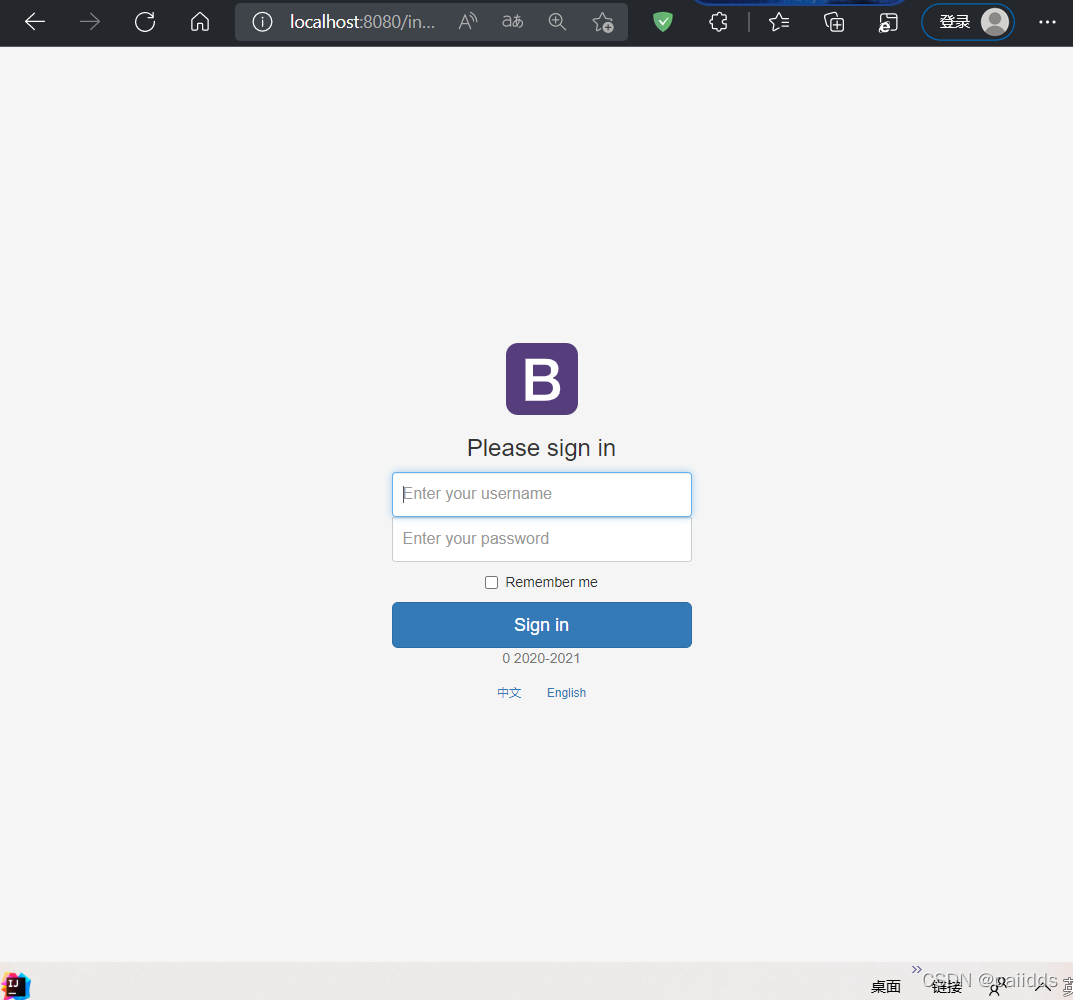Click the zoom magnifier icon
This screenshot has height=1000, width=1073.
558,22
